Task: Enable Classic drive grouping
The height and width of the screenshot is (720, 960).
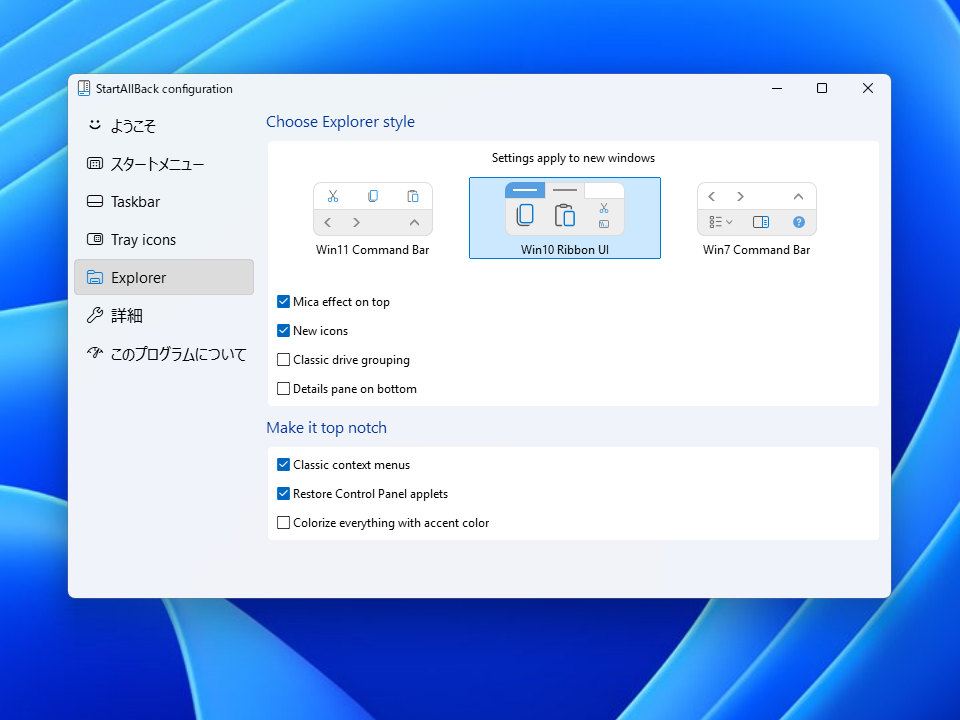Action: click(283, 359)
